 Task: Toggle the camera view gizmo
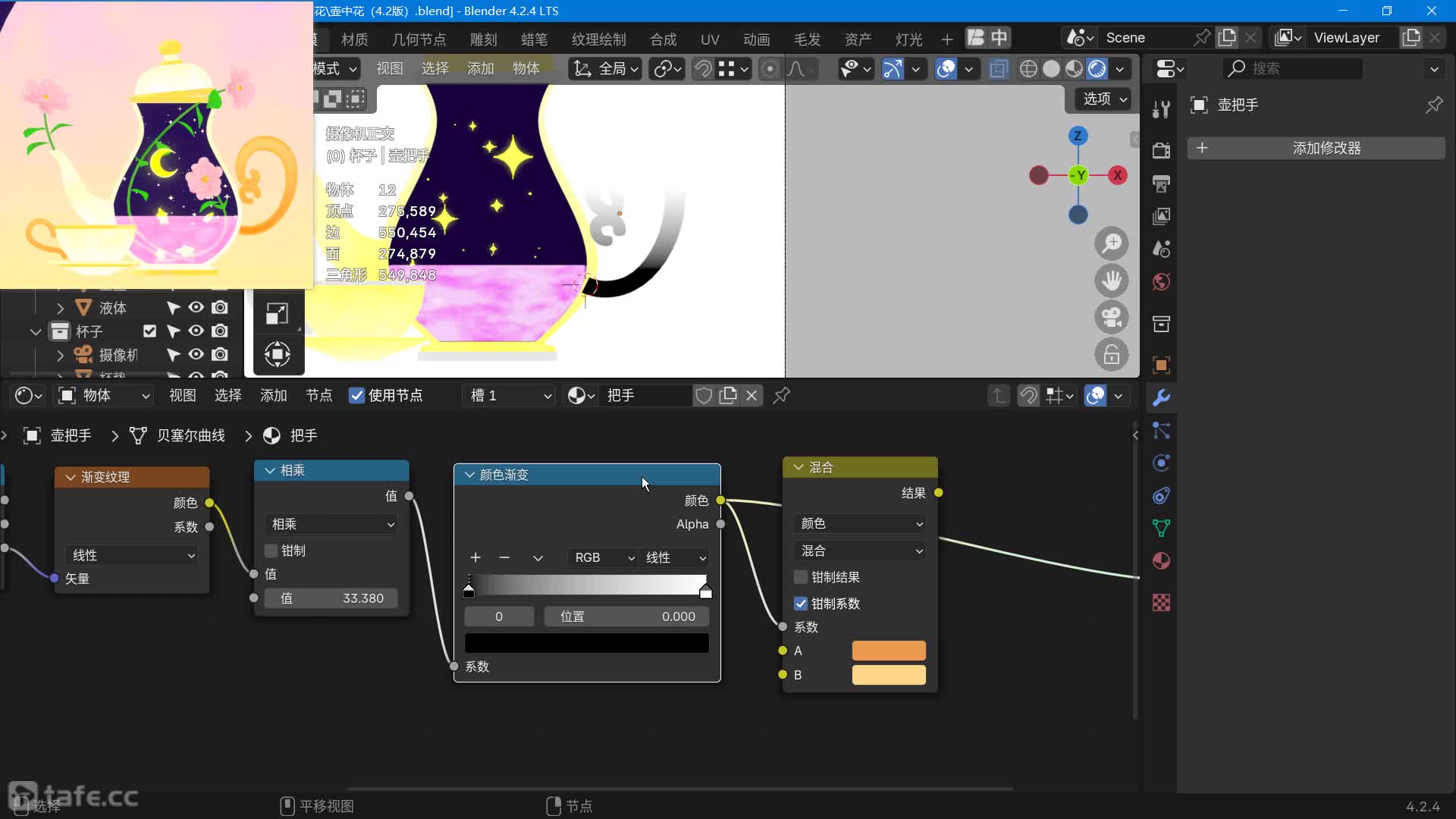click(1112, 317)
